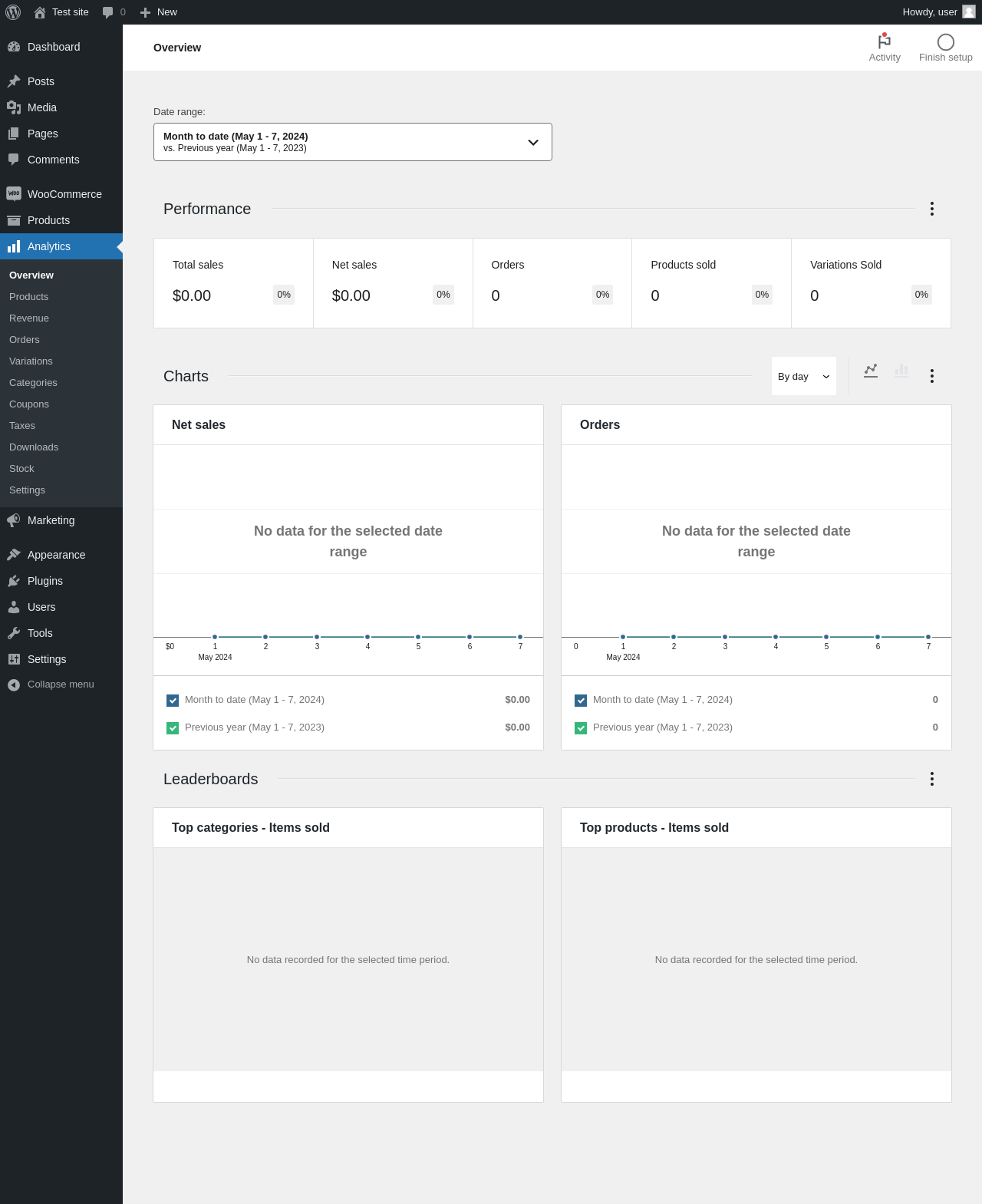Open Performance section options ellipsis menu
The image size is (982, 1204).
pyautogui.click(x=931, y=209)
